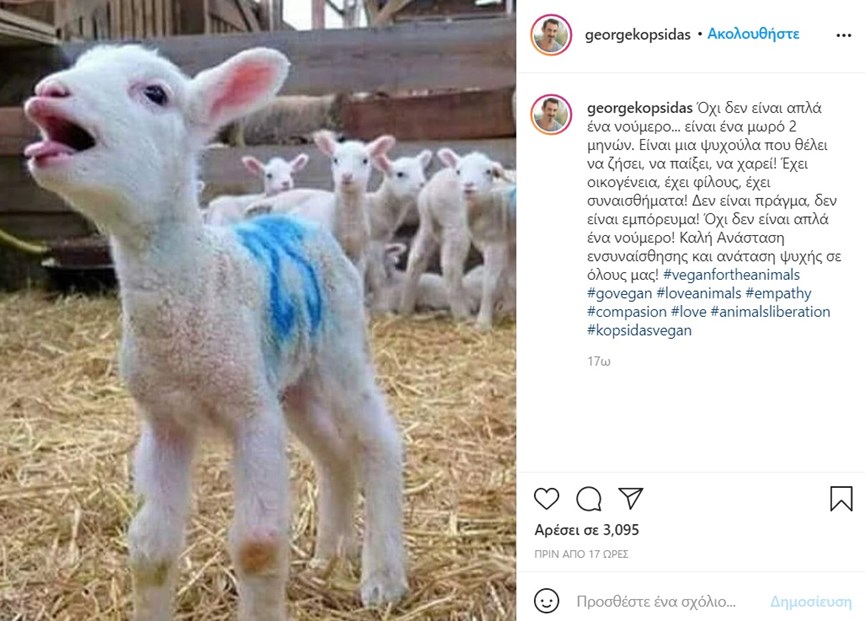865x621 pixels.
Task: Save the post with bookmark icon
Action: point(841,499)
